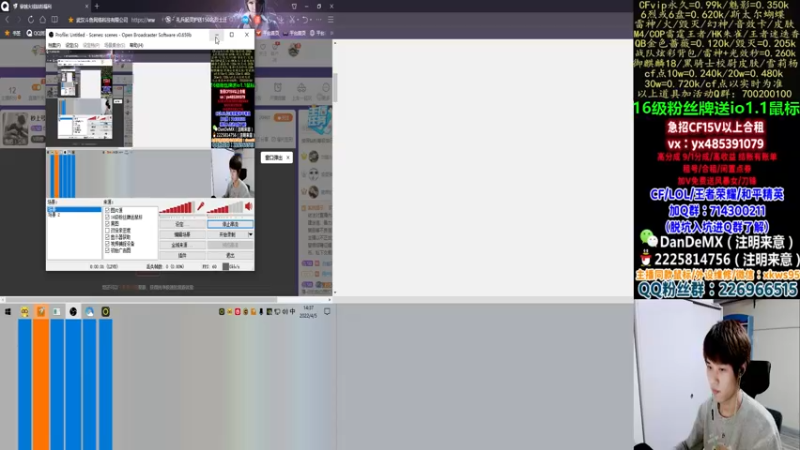800x450 pixels.
Task: Click the red round extension icon in toolbar
Action: tap(258, 20)
